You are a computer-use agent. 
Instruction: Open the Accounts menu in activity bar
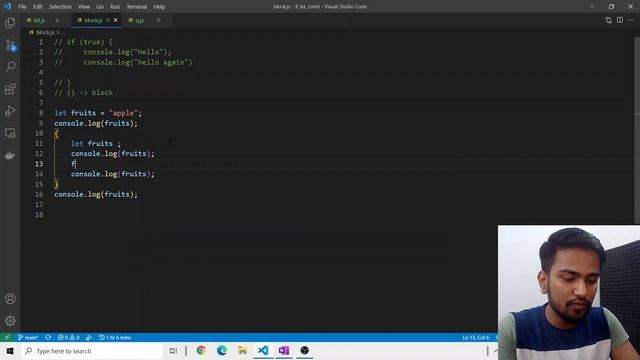tap(10, 299)
